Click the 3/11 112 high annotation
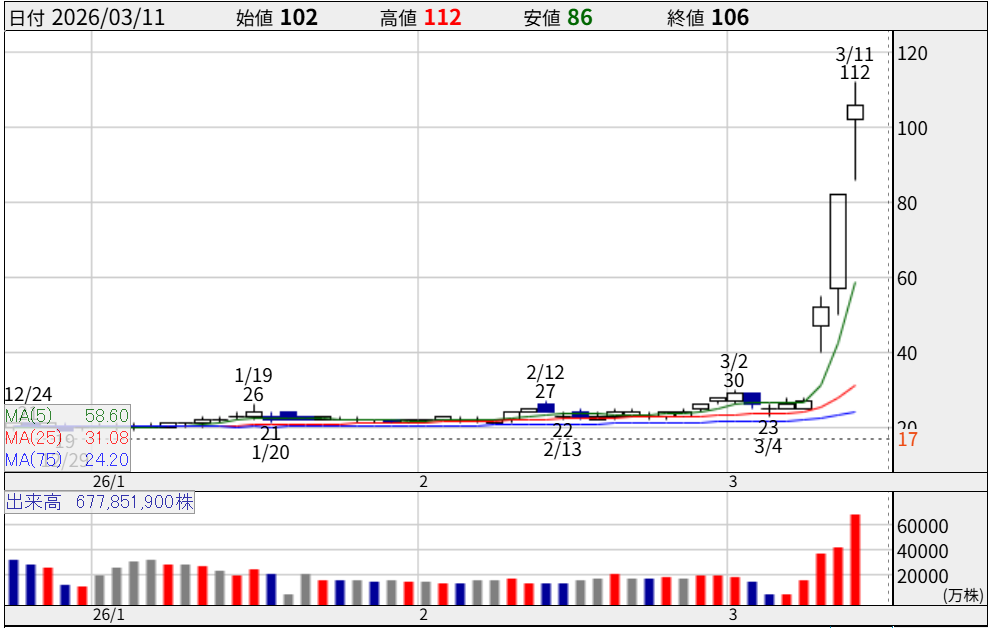The width and height of the screenshot is (988, 628). coord(855,63)
